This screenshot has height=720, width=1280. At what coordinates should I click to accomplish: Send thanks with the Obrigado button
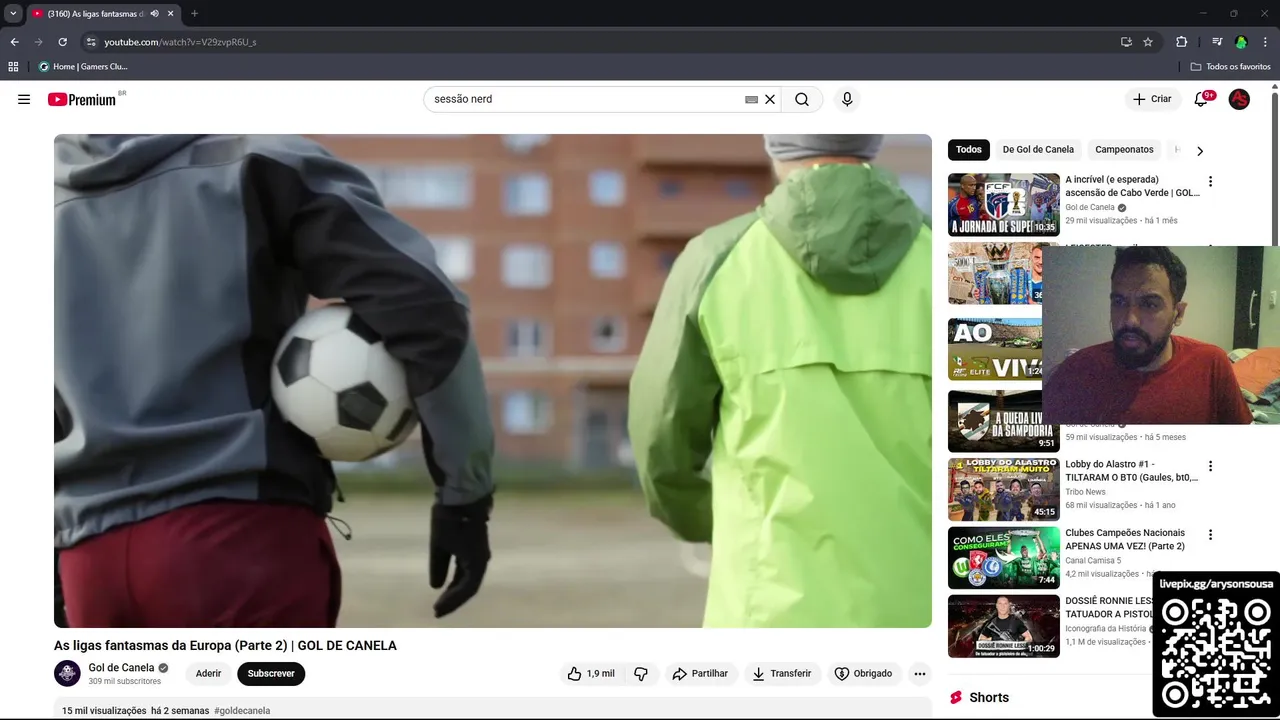click(x=863, y=674)
